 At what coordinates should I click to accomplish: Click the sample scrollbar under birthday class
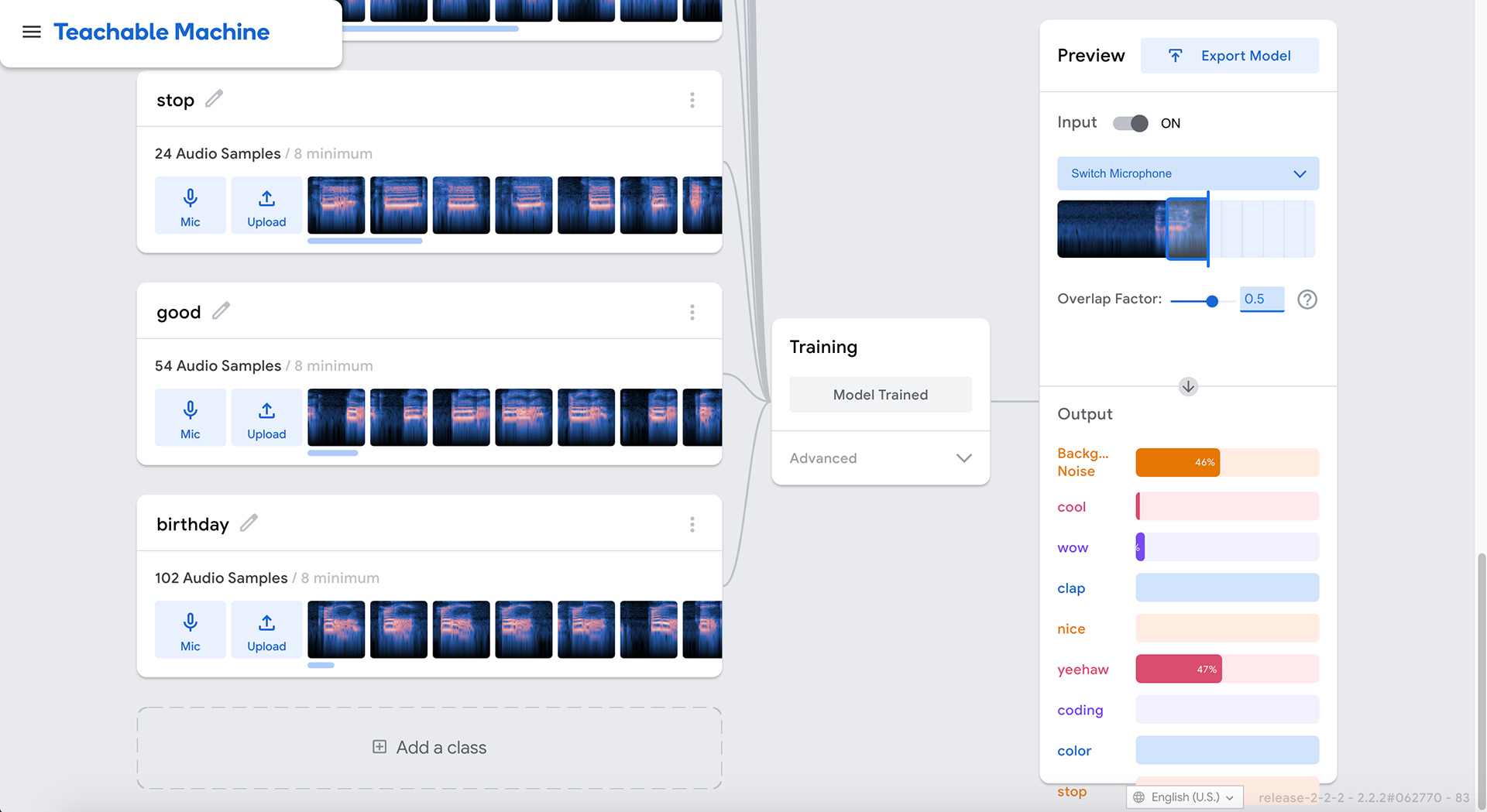coord(321,665)
